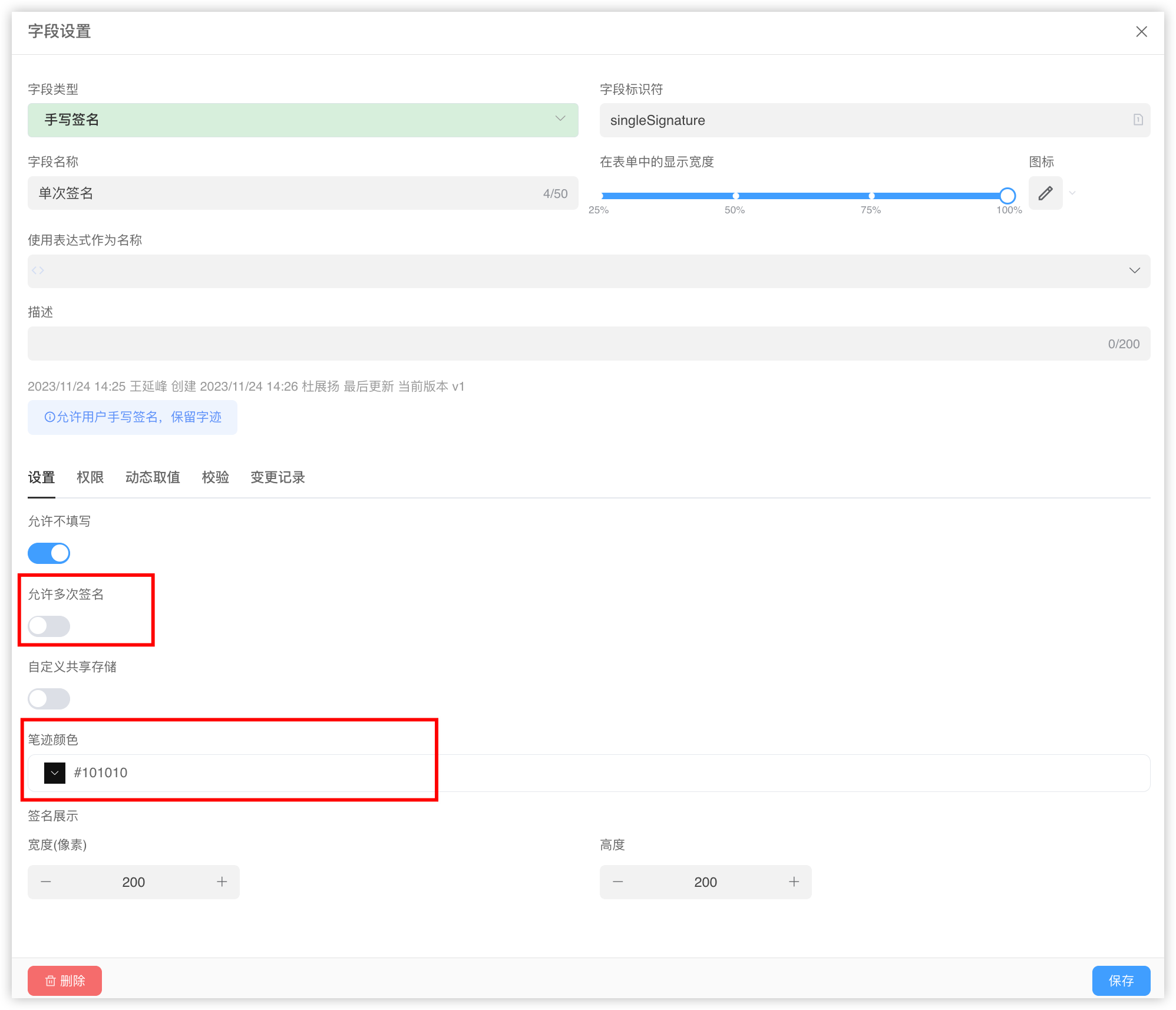Click the code brackets icon in the expression field

[x=38, y=270]
